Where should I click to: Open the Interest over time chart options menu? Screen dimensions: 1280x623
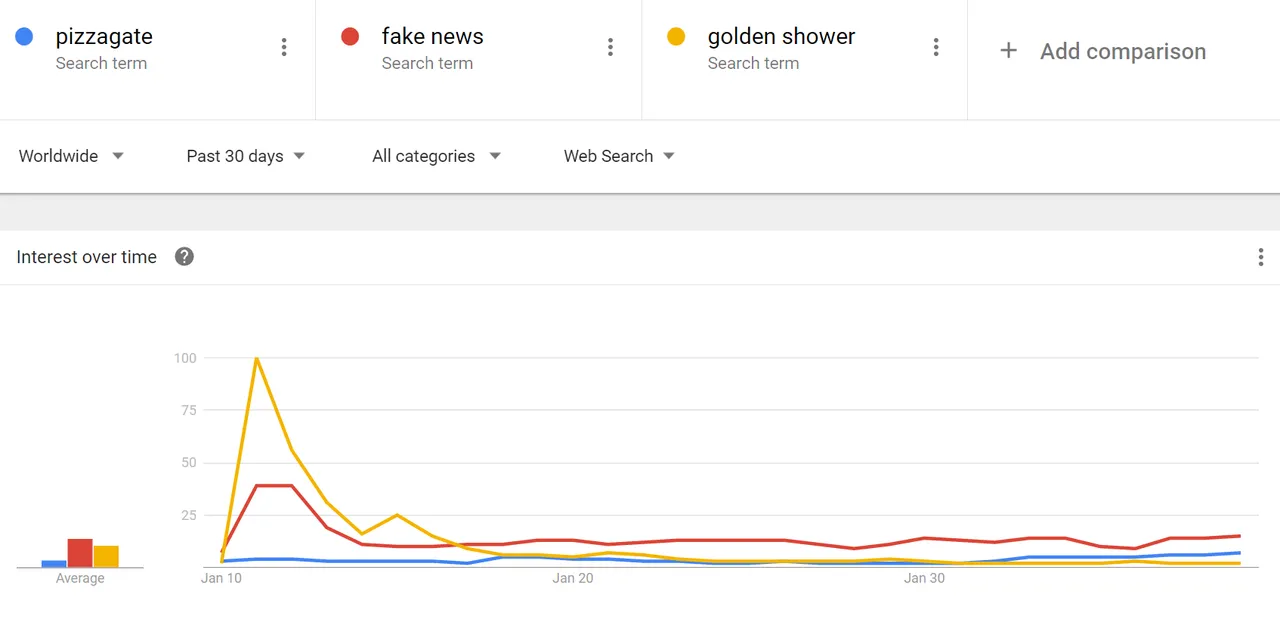point(1260,257)
